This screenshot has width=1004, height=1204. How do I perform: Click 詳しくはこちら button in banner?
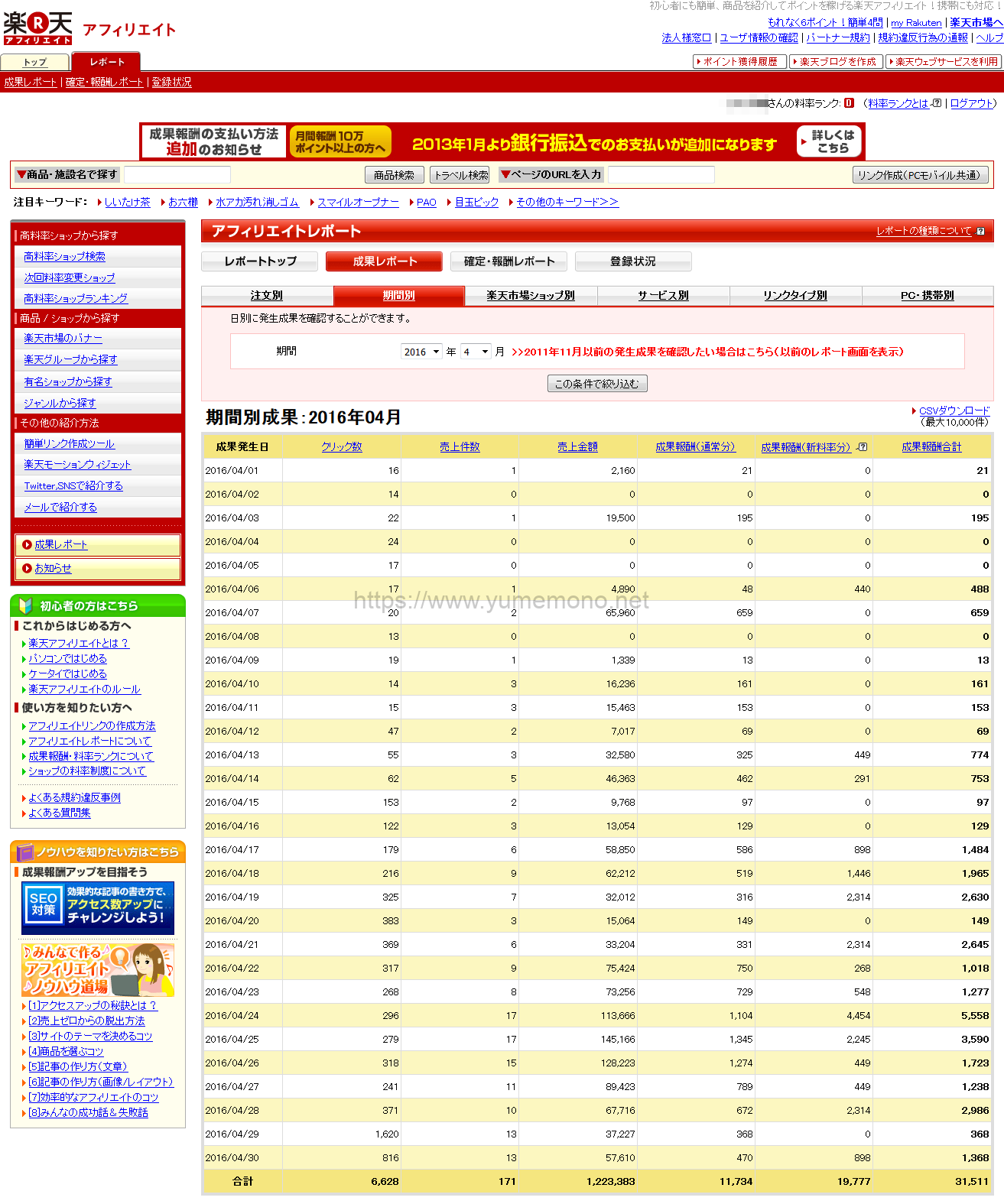[829, 141]
